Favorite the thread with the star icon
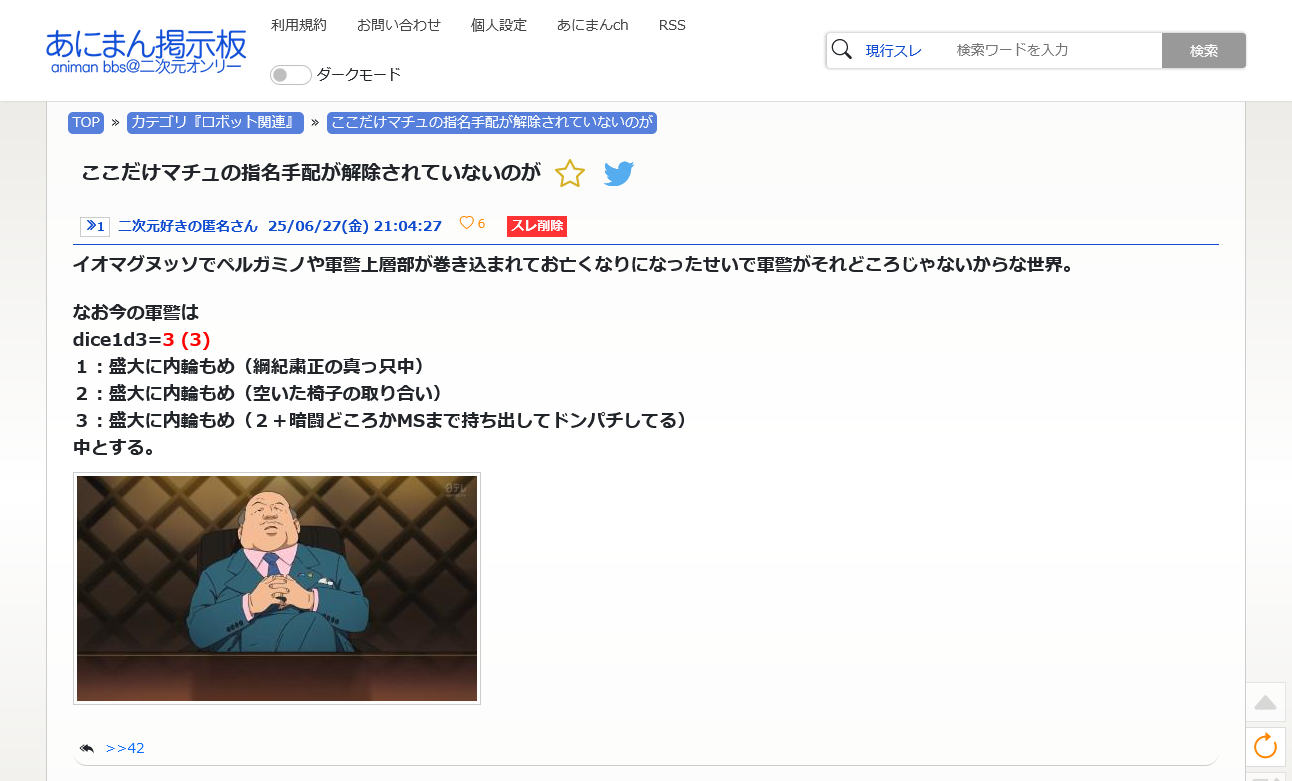 [x=570, y=174]
